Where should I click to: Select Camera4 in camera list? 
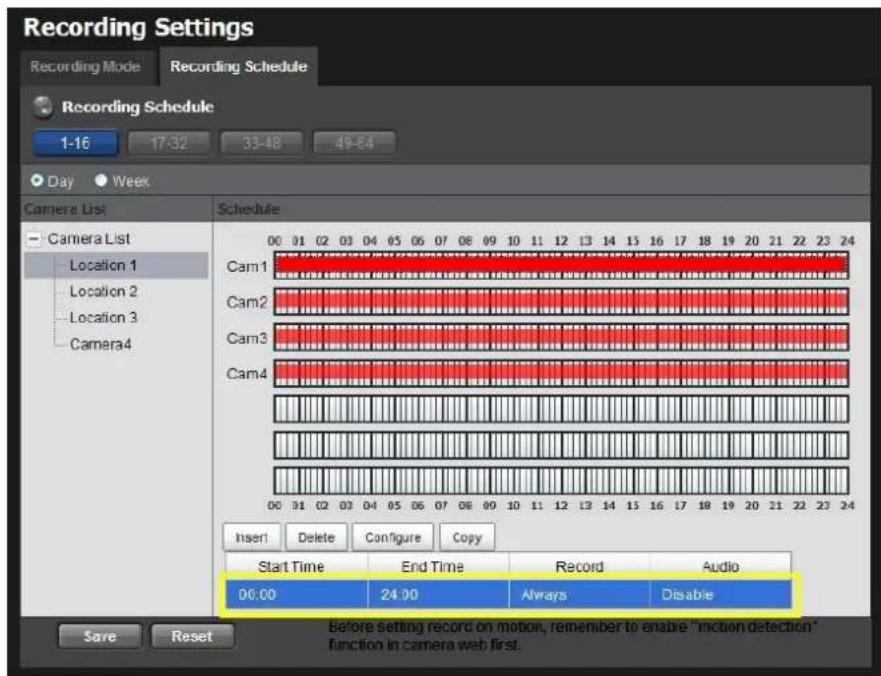click(101, 344)
